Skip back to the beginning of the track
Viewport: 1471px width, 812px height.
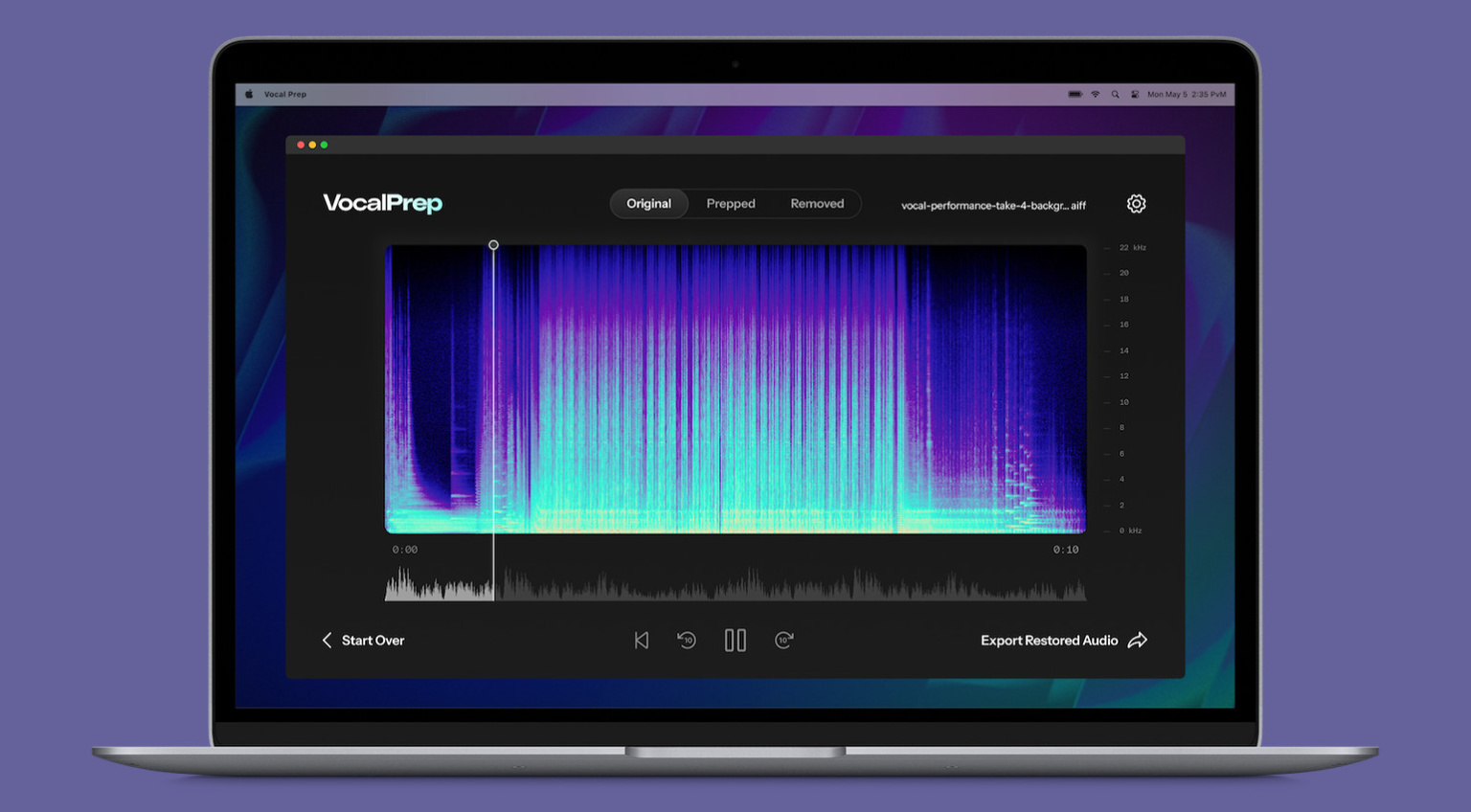[x=641, y=640]
